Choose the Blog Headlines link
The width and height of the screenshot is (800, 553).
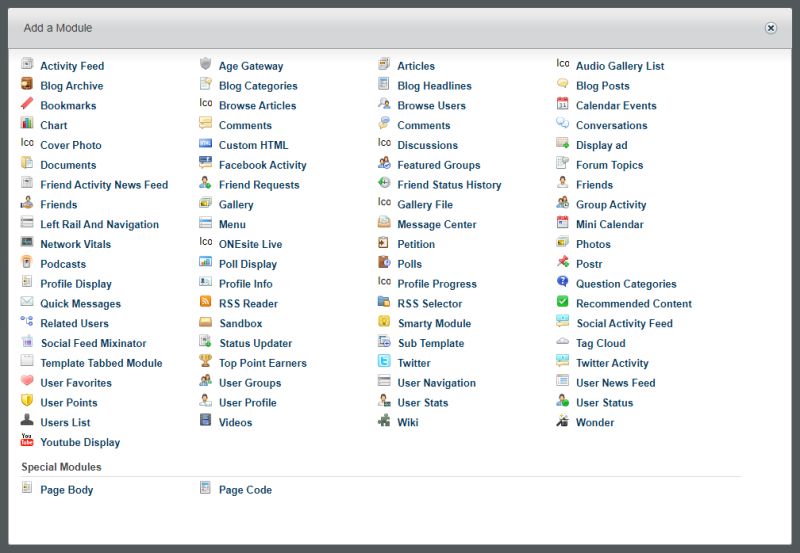pyautogui.click(x=435, y=86)
